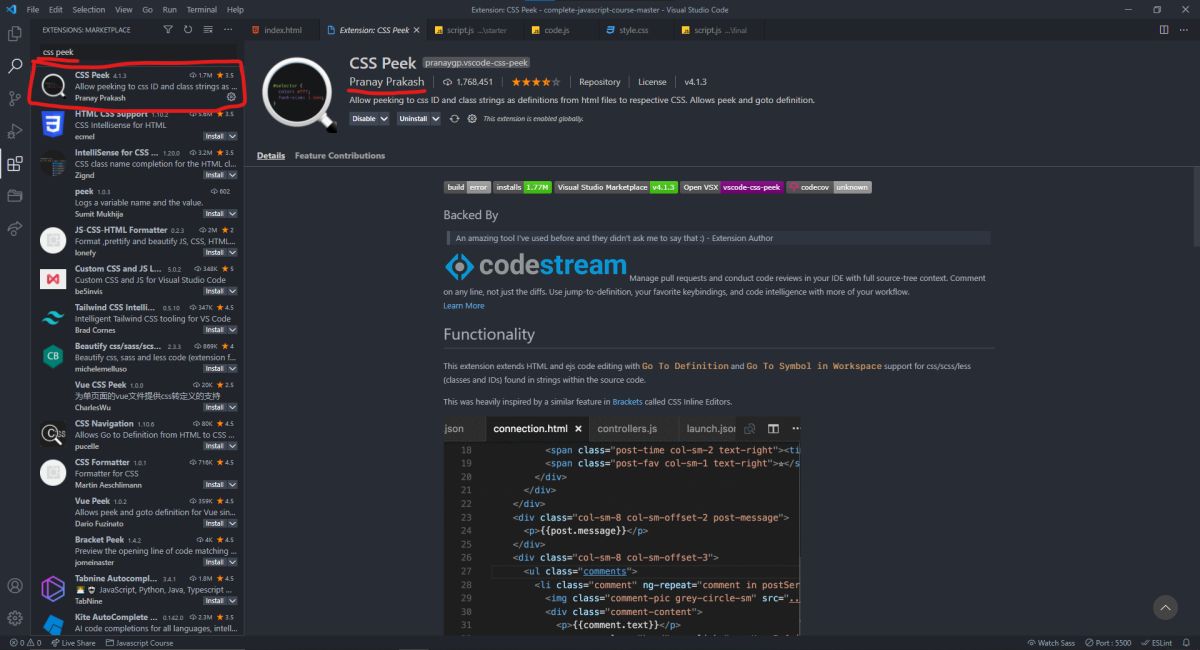Open editor more actions ellipsis

point(1185,30)
